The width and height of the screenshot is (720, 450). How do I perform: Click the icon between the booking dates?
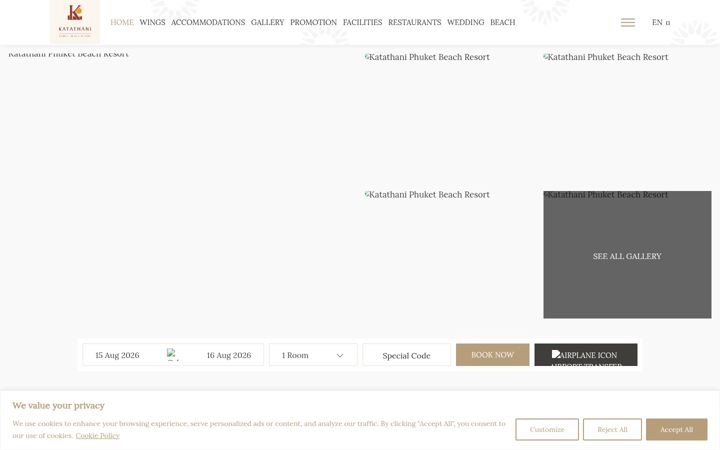point(173,354)
